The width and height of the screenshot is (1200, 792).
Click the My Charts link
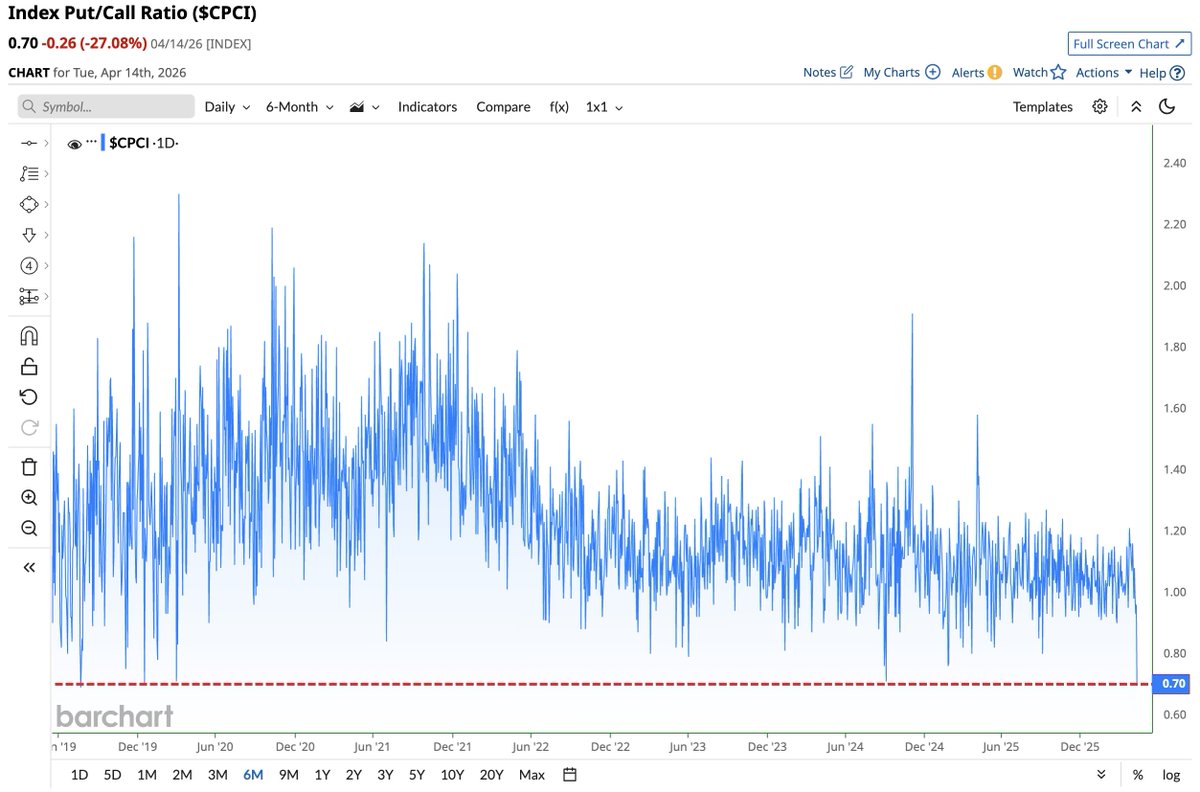(893, 72)
